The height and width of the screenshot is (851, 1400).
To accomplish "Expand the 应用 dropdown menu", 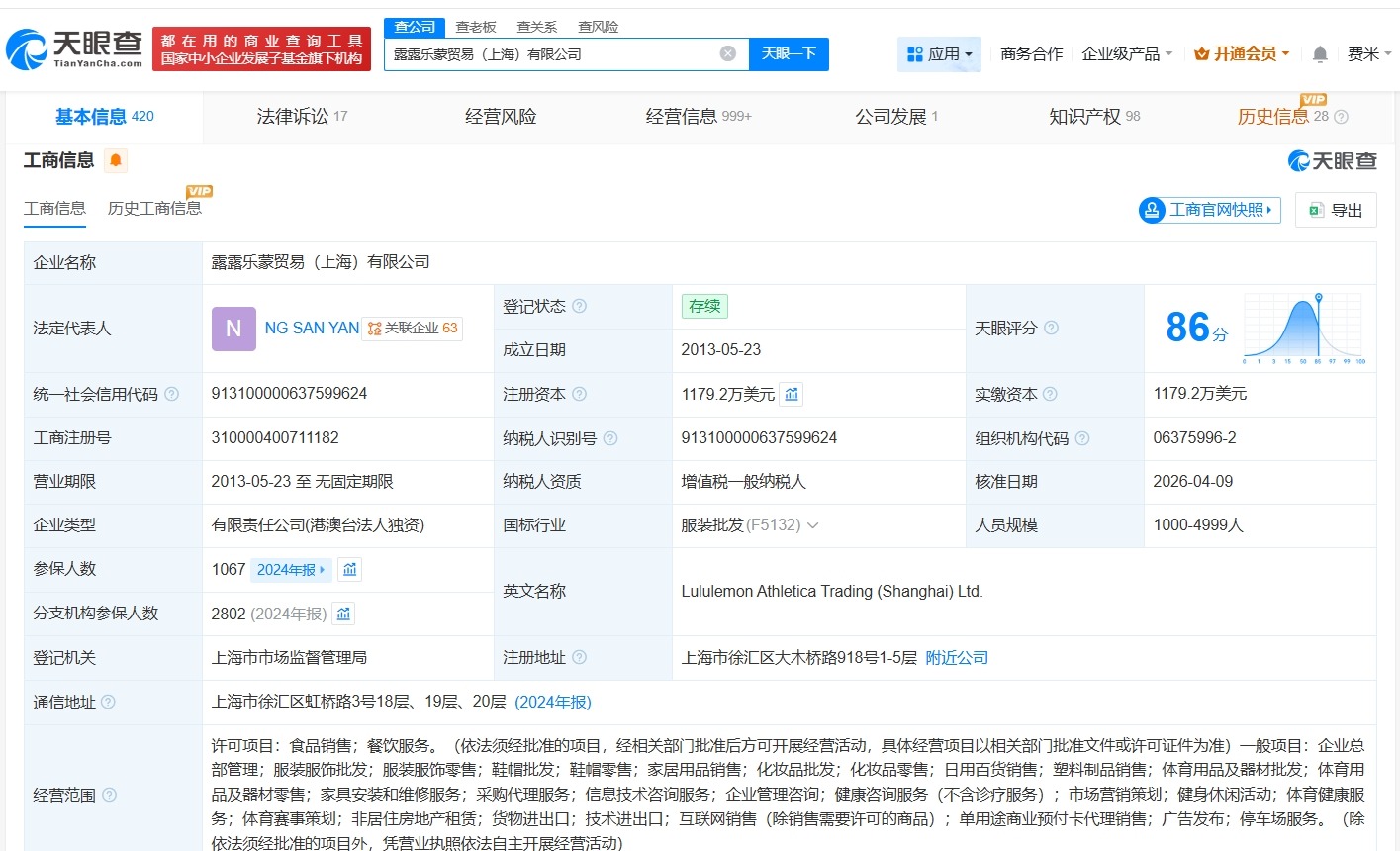I will coord(939,54).
